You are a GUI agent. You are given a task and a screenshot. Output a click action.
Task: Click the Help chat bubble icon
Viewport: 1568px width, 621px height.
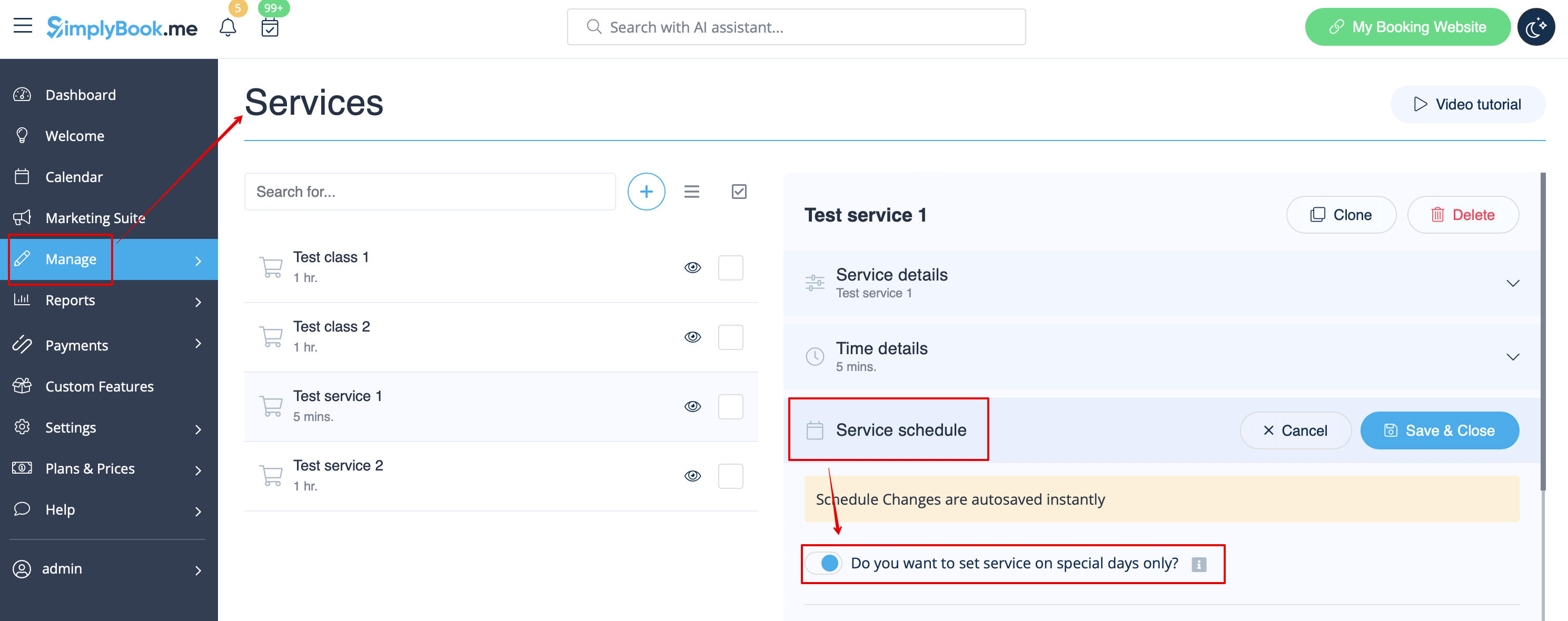tap(22, 509)
